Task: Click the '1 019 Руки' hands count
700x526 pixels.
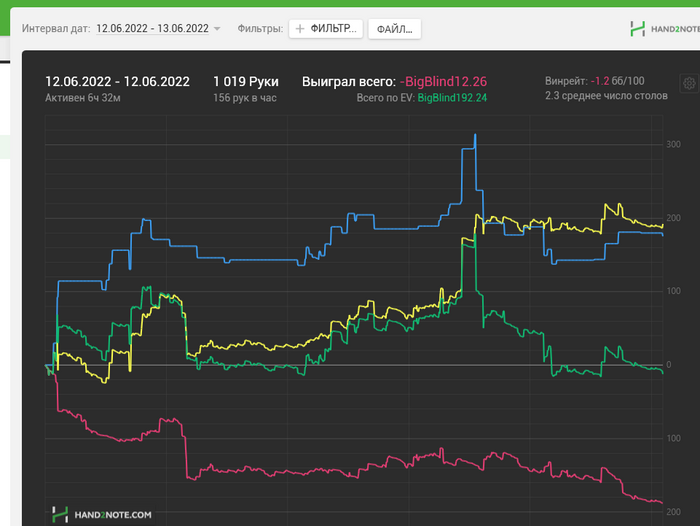Action: click(246, 82)
